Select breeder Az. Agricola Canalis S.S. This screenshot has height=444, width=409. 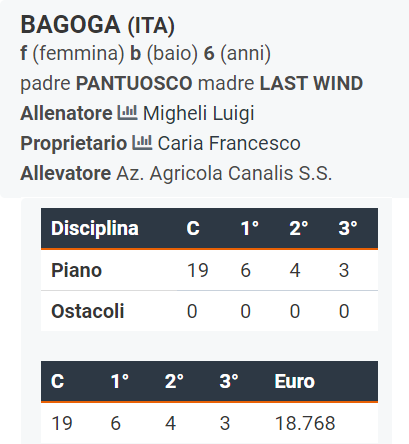(x=224, y=173)
